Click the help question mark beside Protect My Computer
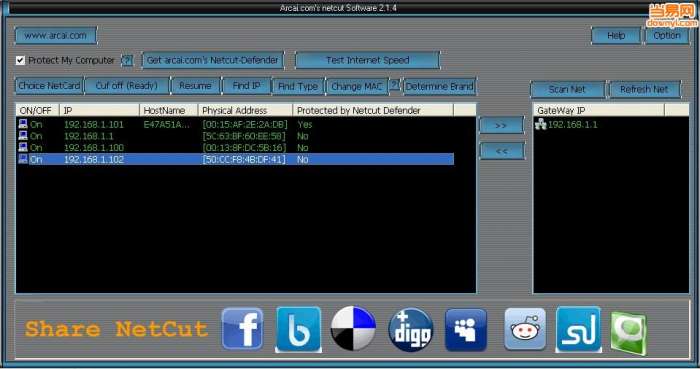700x369 pixels. coord(127,60)
